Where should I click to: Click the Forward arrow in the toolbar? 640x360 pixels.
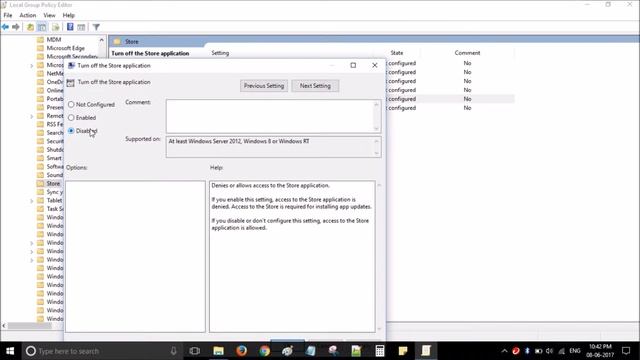[16, 27]
